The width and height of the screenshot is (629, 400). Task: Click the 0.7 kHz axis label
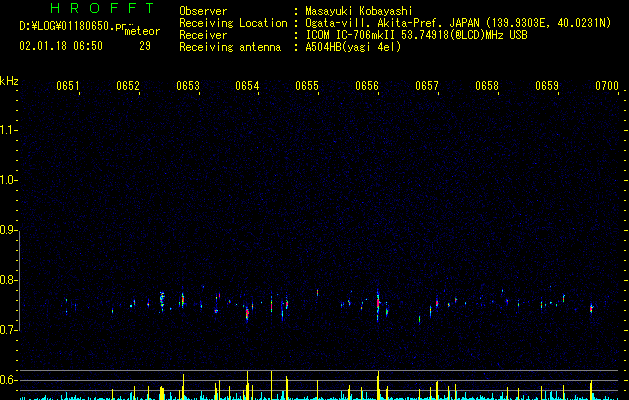pos(7,330)
